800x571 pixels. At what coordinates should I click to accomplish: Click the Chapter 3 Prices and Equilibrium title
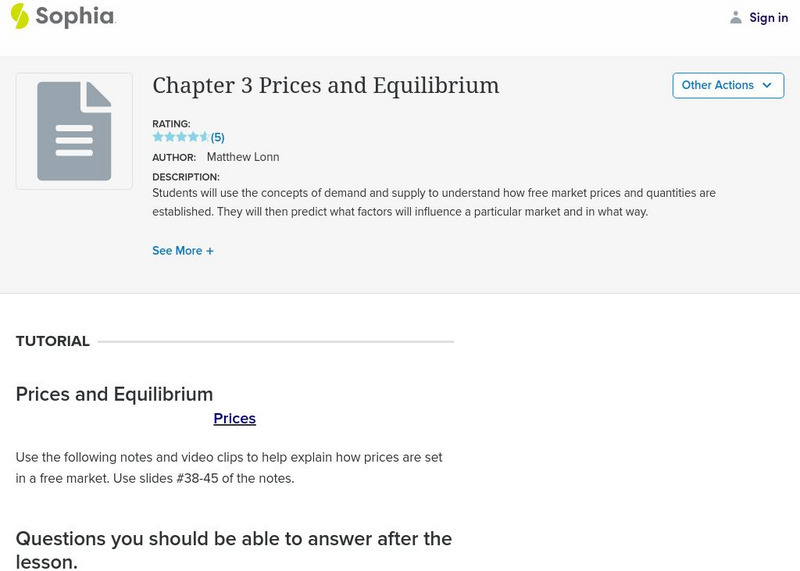coord(325,86)
